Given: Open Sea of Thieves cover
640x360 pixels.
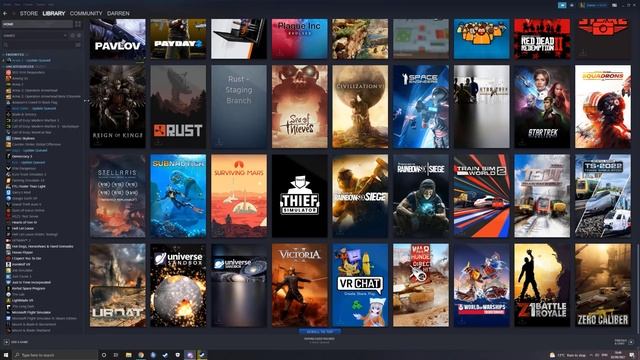Looking at the screenshot, I should (x=300, y=107).
